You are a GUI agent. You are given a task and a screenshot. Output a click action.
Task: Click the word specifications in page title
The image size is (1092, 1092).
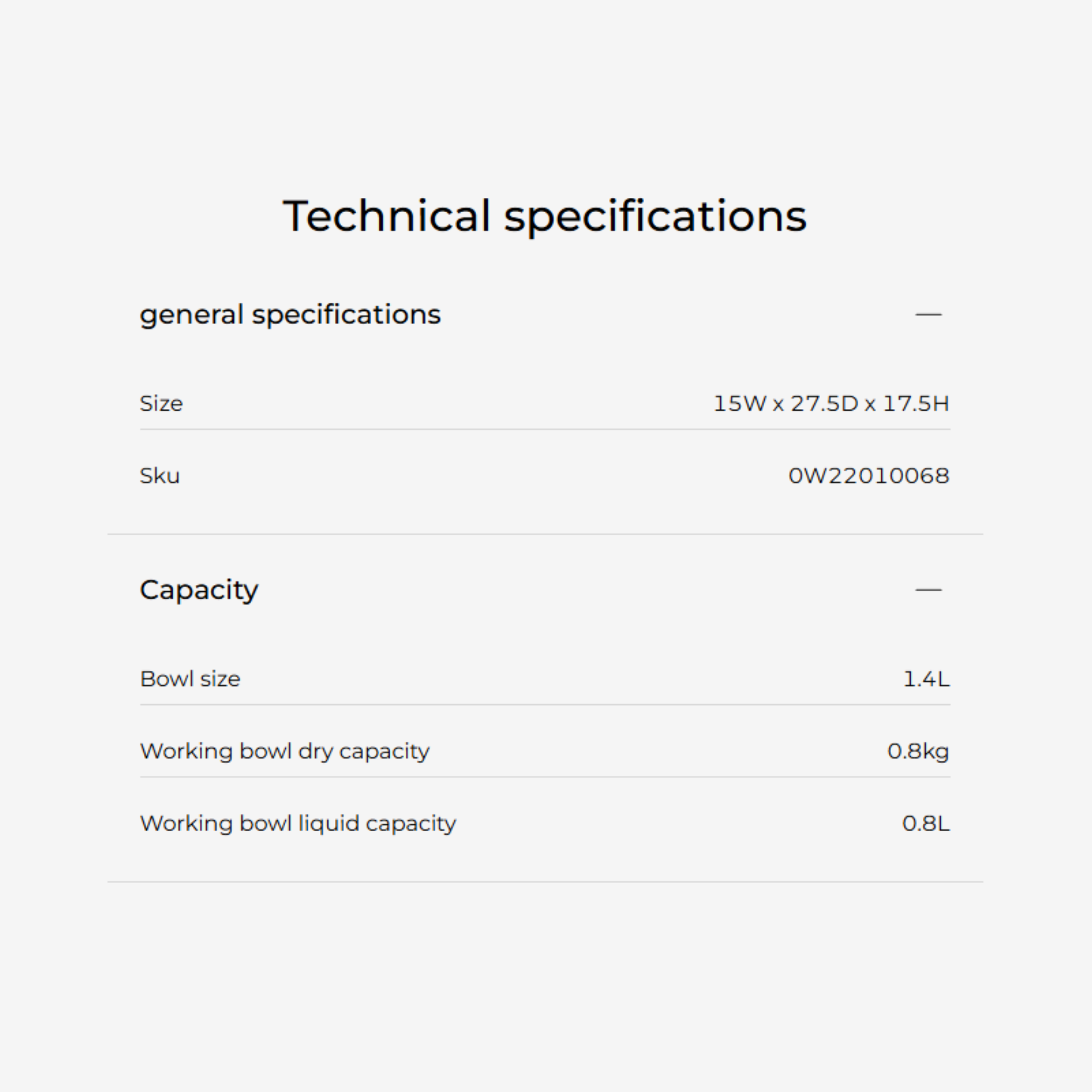point(655,217)
